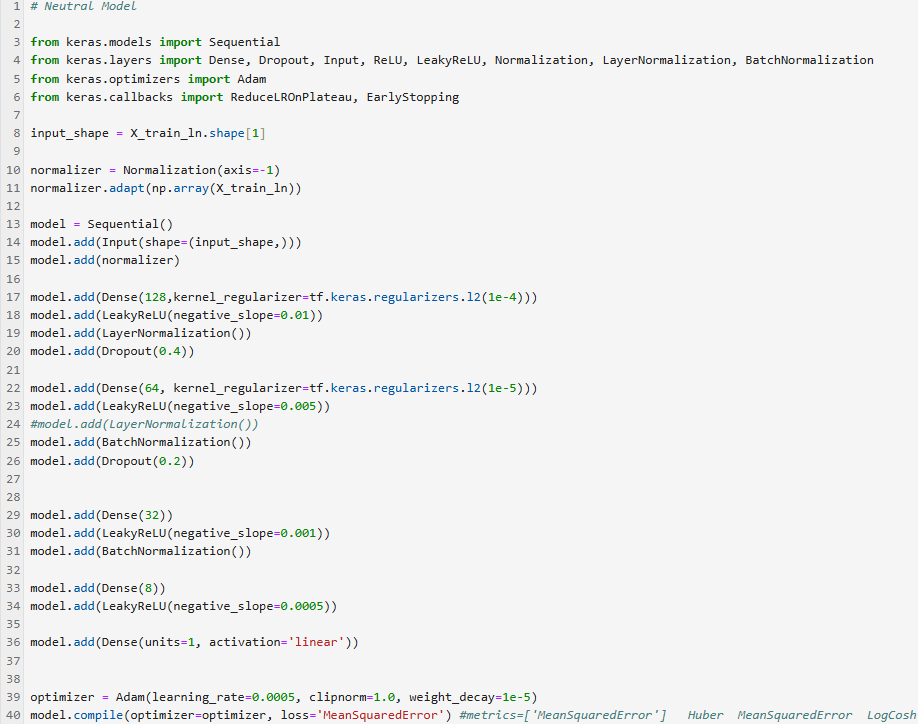Click line number 36 in the gutter

[x=14, y=642]
